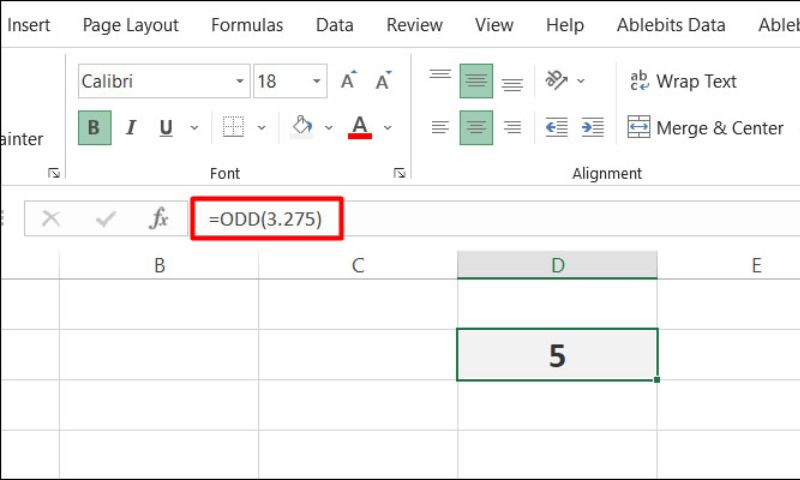Viewport: 800px width, 480px height.
Task: Expand the Orientation dropdown arrow
Action: pos(581,81)
